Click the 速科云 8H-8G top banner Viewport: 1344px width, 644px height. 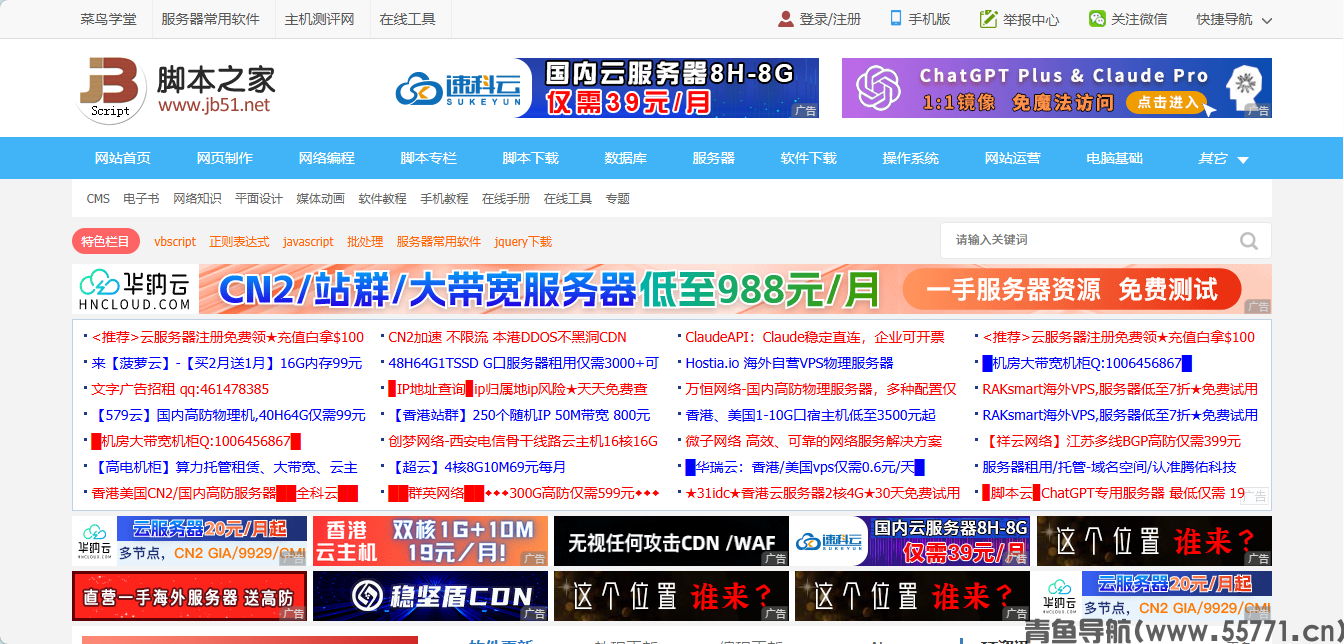(x=604, y=88)
